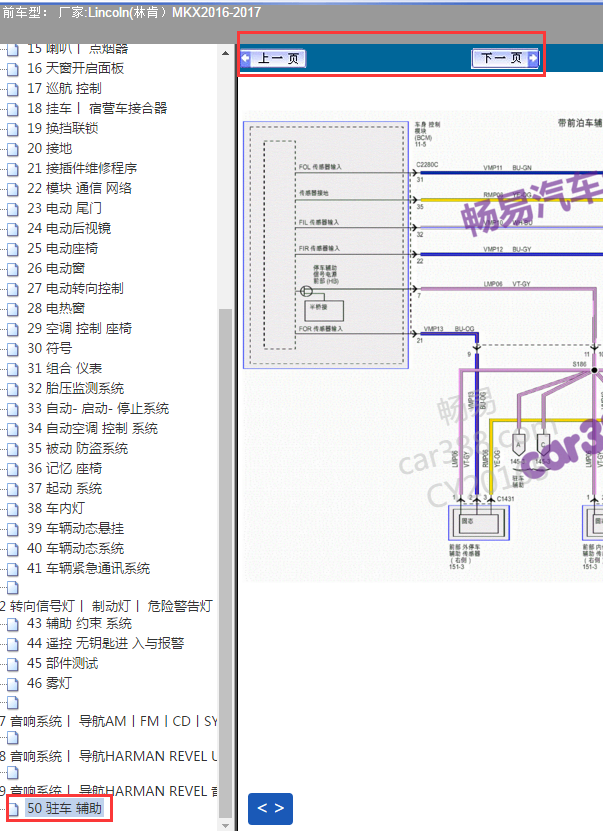Click the C1431 sensor connector in diagram

pos(479,523)
